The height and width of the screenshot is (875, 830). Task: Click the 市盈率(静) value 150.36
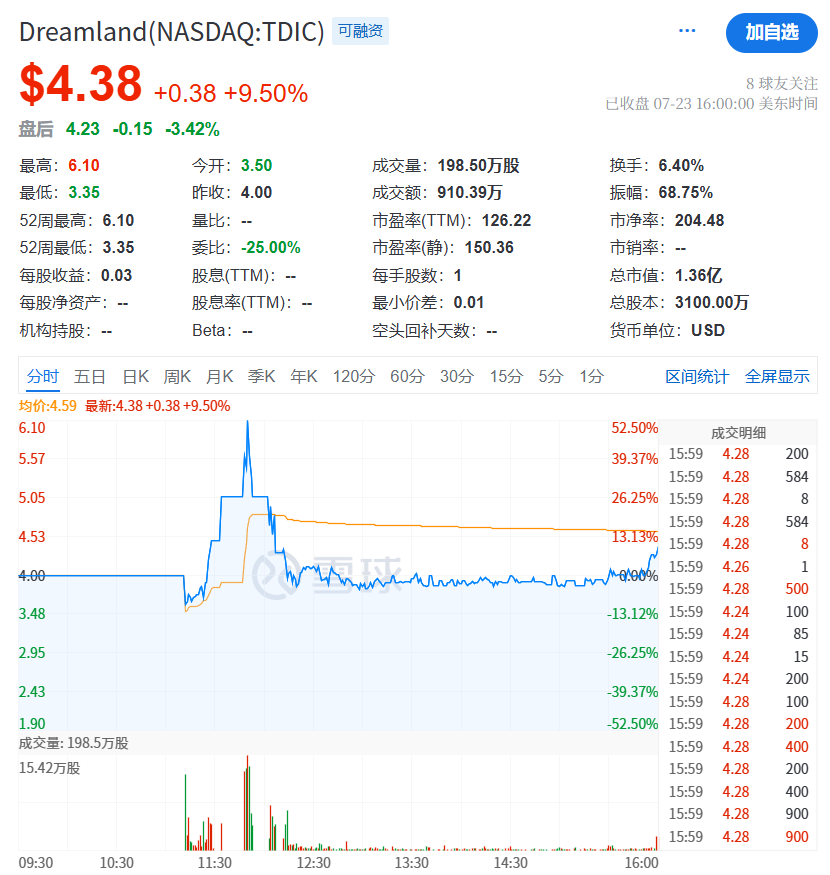tap(489, 247)
